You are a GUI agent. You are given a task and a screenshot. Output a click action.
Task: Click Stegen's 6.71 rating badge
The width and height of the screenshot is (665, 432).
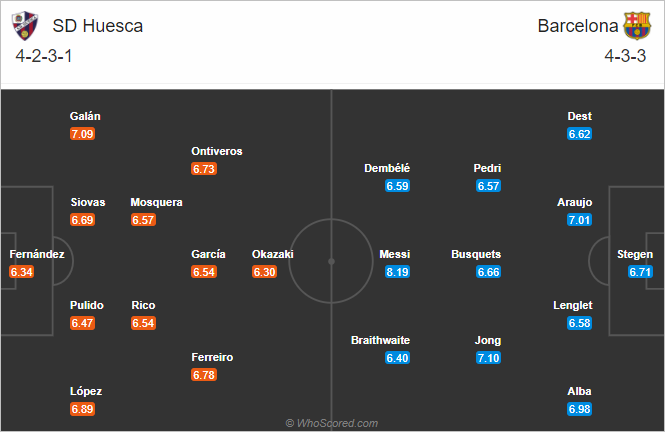pos(640,272)
